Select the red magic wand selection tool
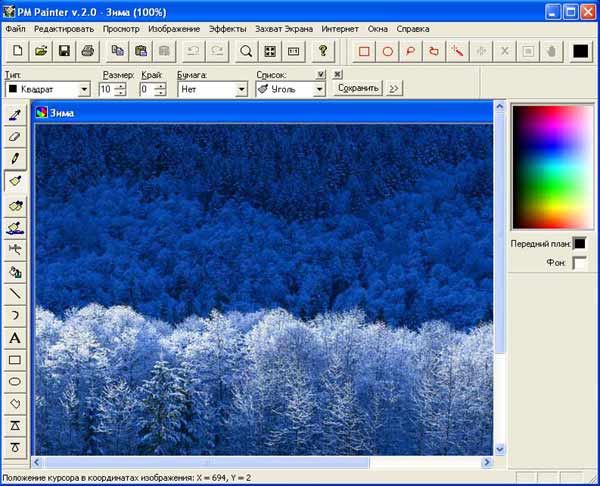 coord(457,50)
